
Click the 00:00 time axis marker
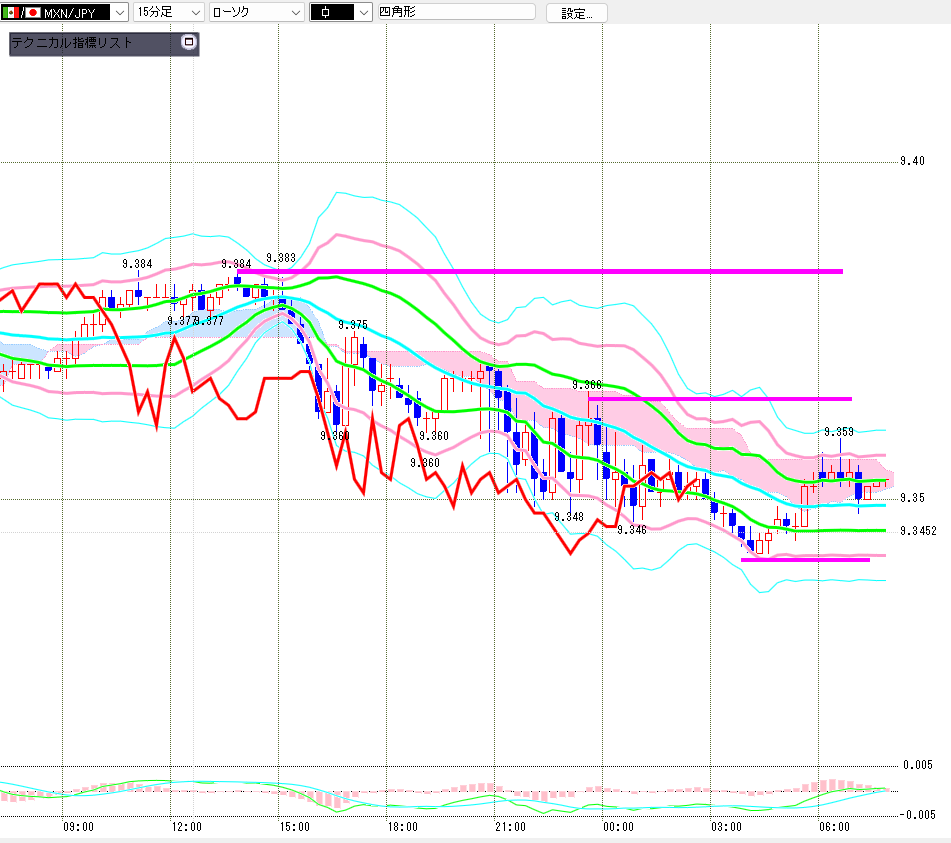click(618, 827)
